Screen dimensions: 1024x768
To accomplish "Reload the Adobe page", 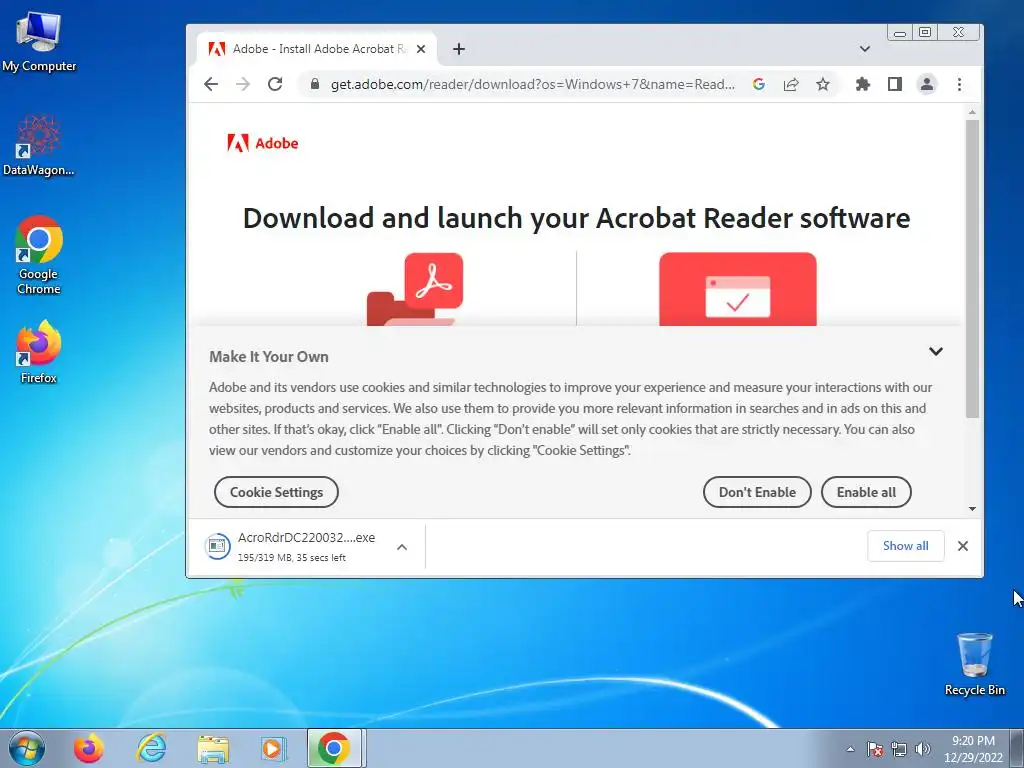I will (275, 84).
